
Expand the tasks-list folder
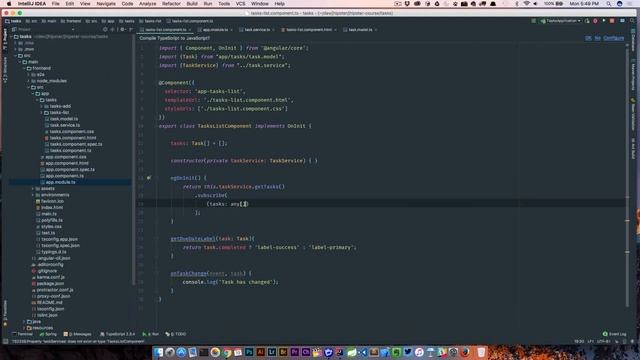42,113
